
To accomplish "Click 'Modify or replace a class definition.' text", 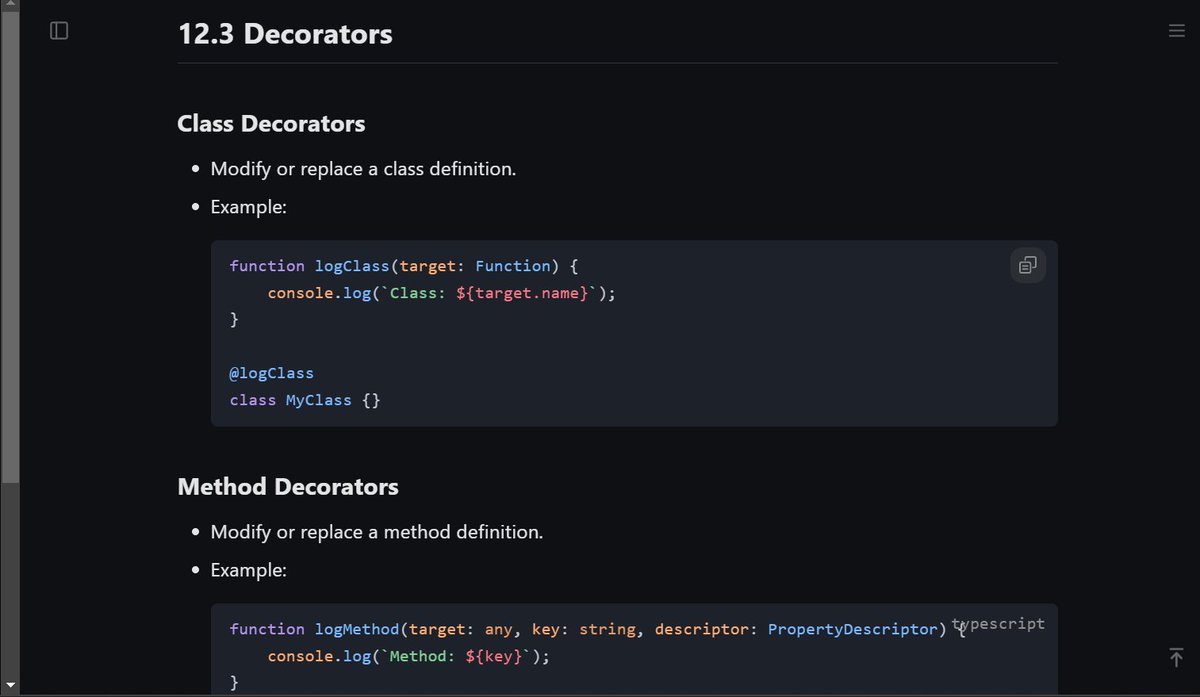I will coord(363,169).
